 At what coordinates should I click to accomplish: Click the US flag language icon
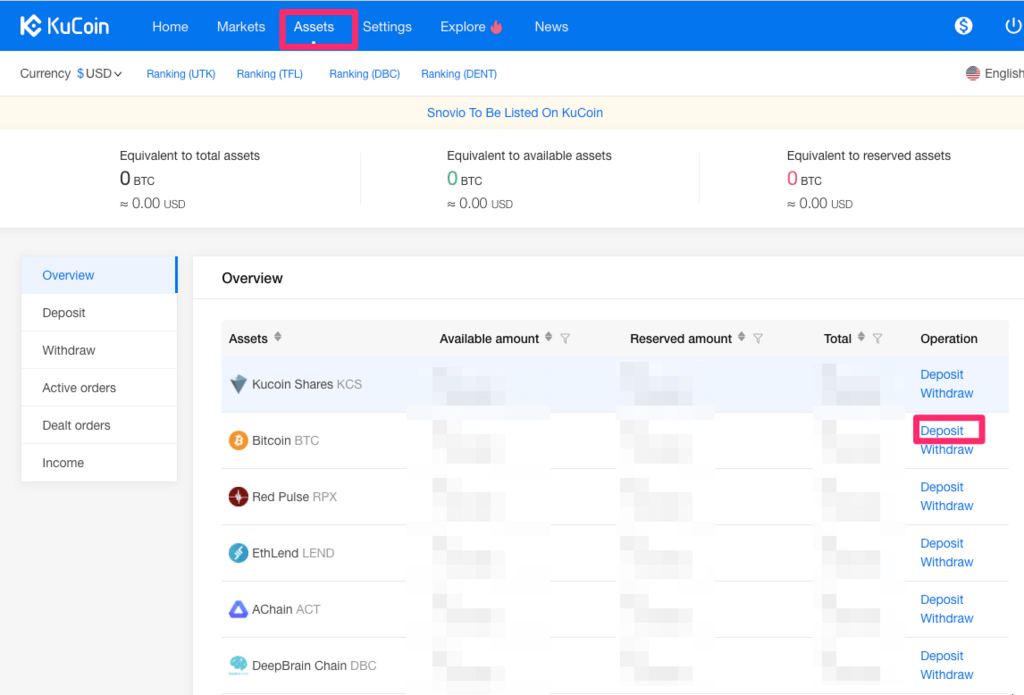point(972,74)
